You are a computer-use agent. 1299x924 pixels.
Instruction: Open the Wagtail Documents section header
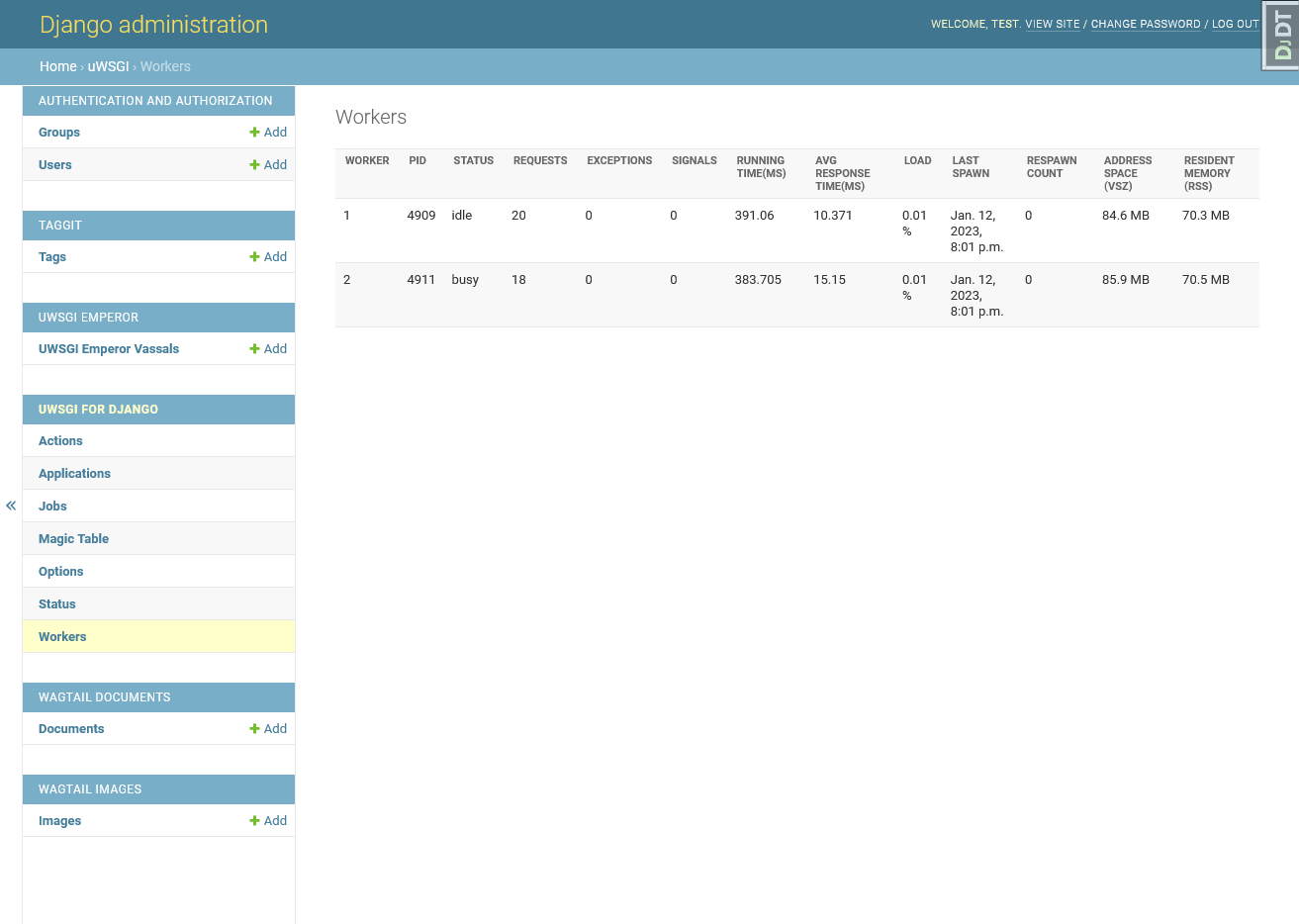pos(104,697)
